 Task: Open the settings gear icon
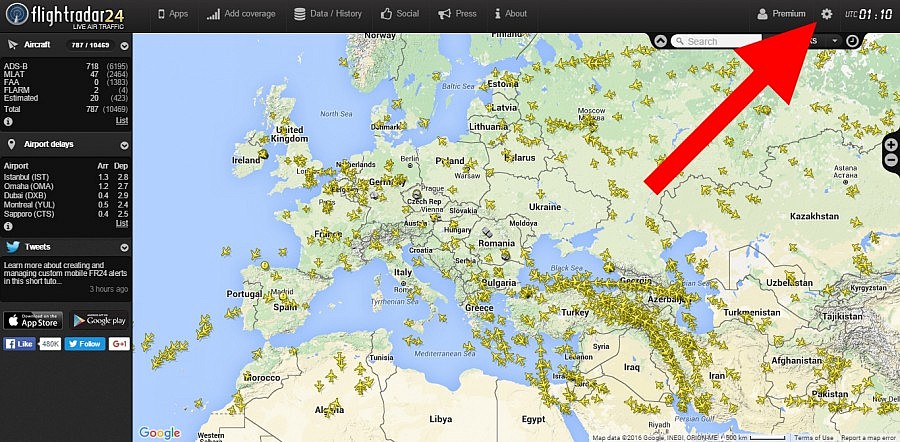click(826, 14)
